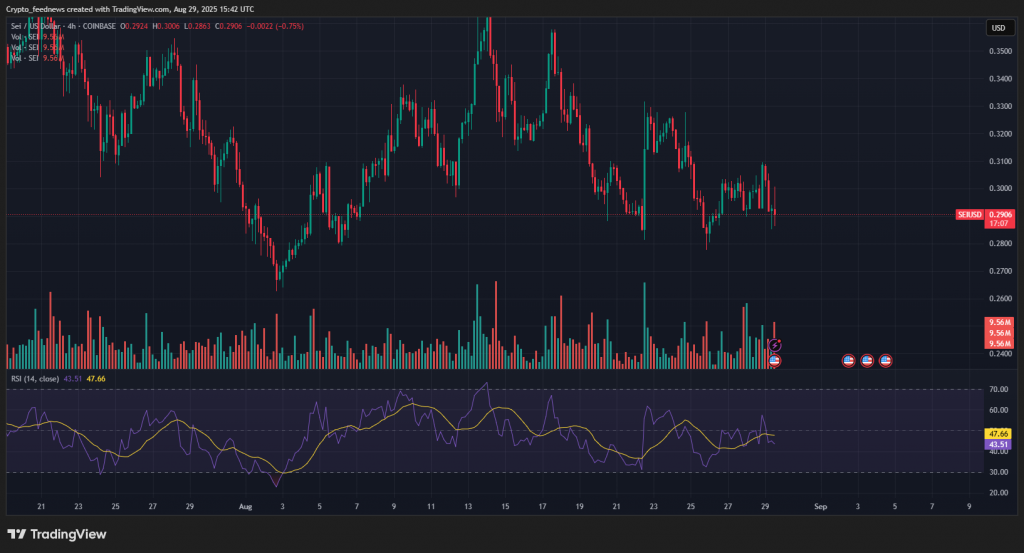Viewport: 1024px width, 553px height.
Task: Open the USD currency selector
Action: coord(998,28)
